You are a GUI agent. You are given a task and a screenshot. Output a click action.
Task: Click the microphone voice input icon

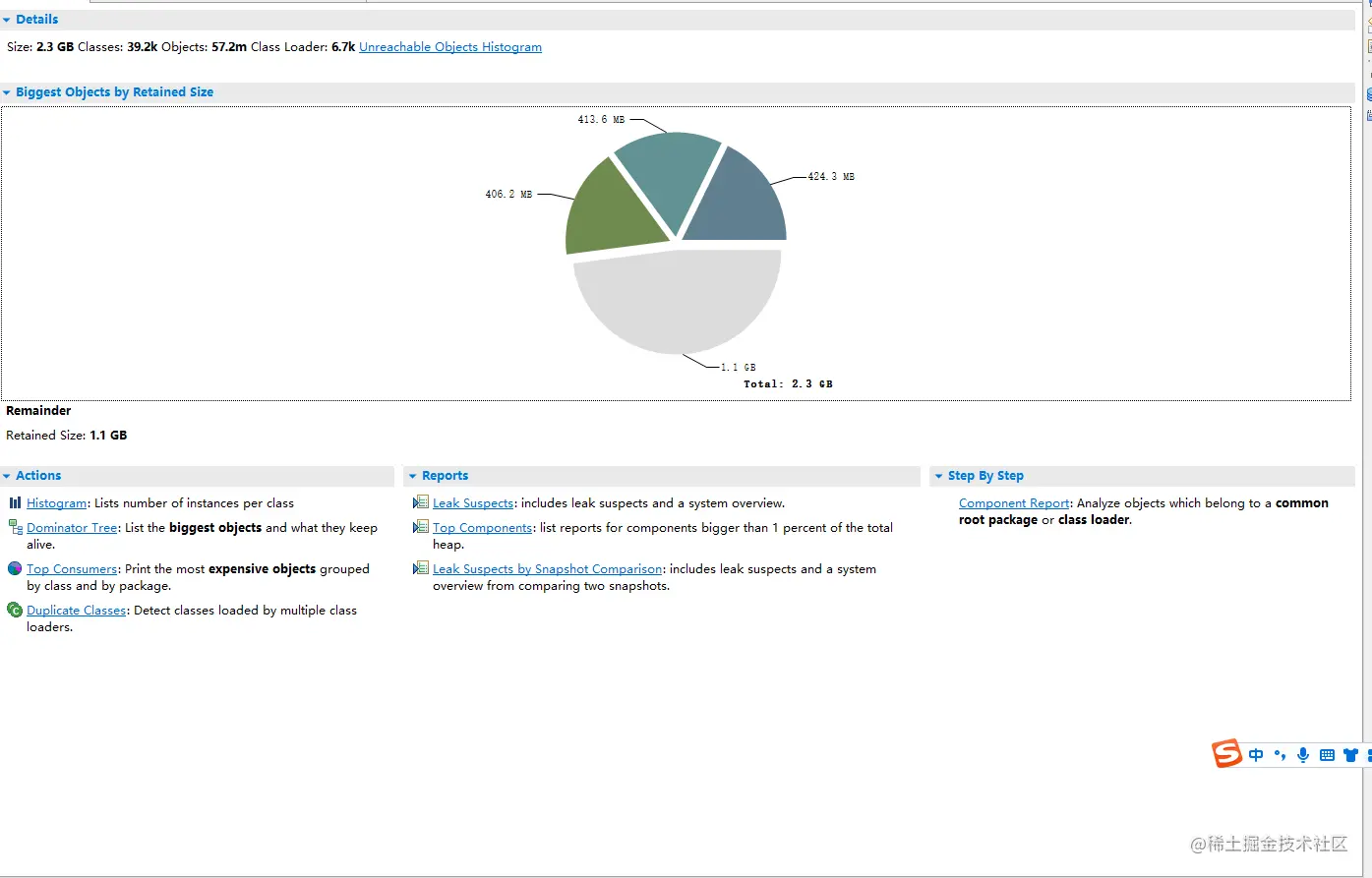(1303, 755)
